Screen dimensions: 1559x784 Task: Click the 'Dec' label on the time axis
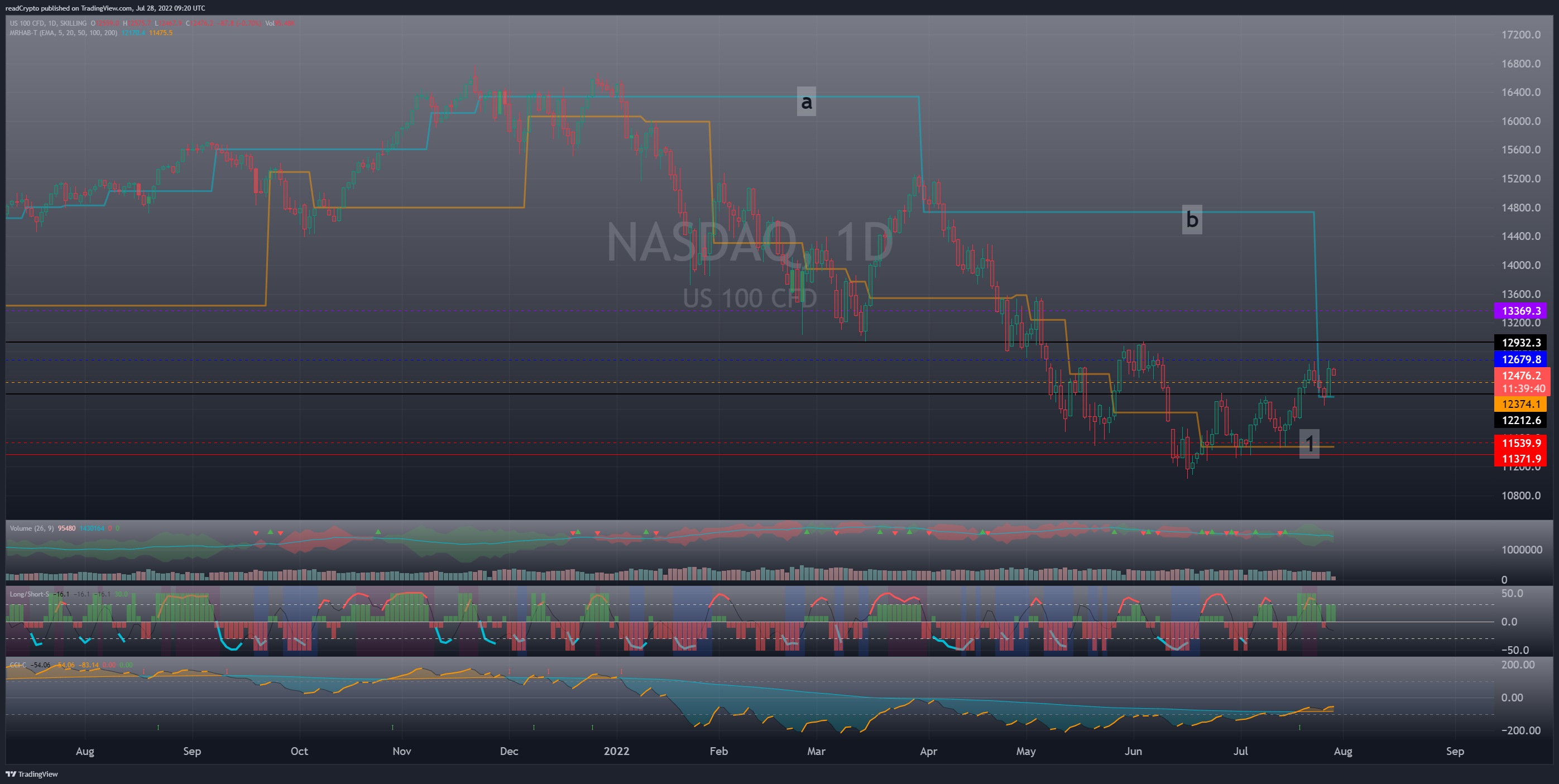[509, 751]
